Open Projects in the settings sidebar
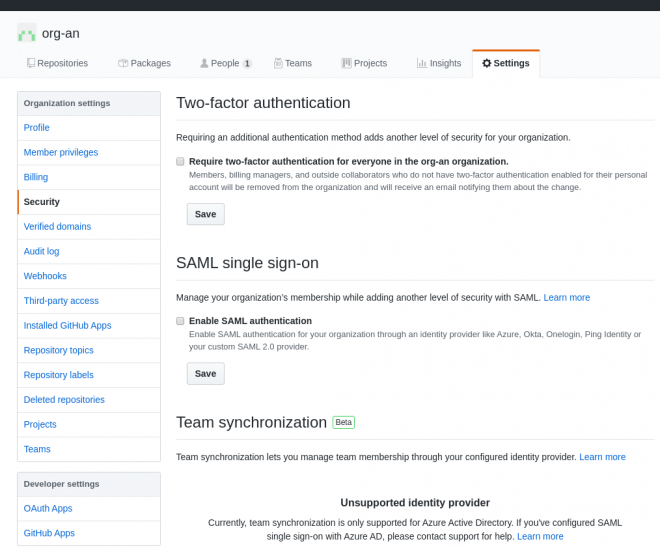Image resolution: width=660 pixels, height=548 pixels. [x=89, y=424]
